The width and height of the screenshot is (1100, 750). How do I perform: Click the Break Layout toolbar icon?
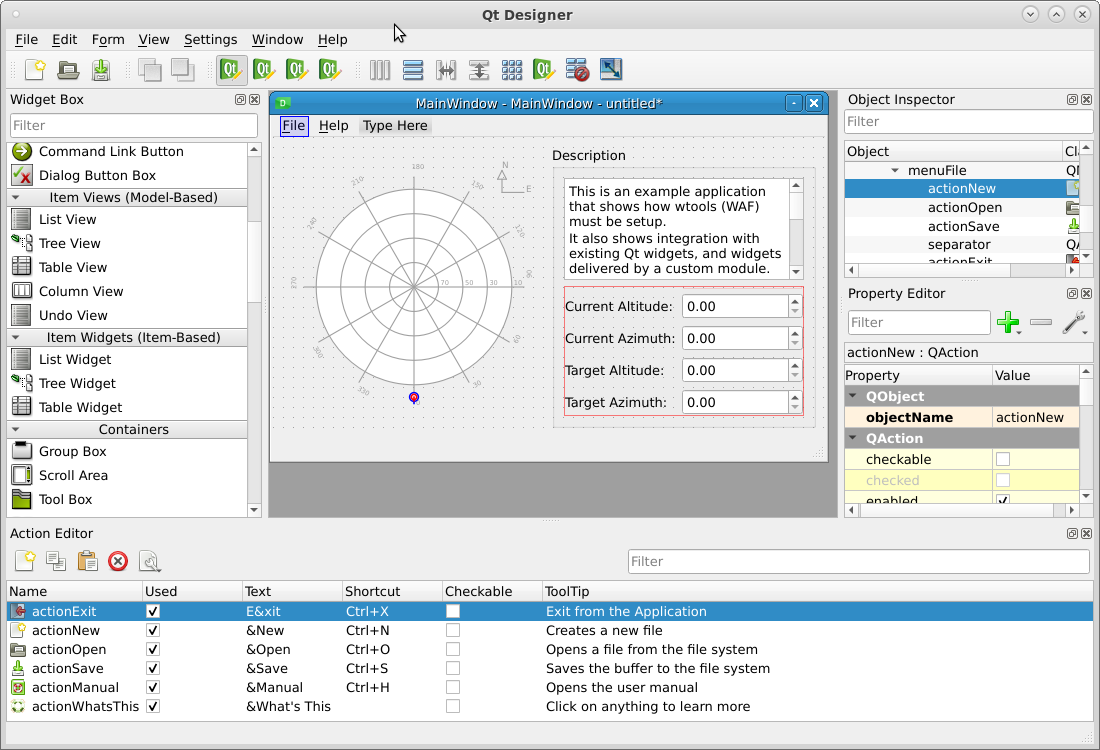577,70
